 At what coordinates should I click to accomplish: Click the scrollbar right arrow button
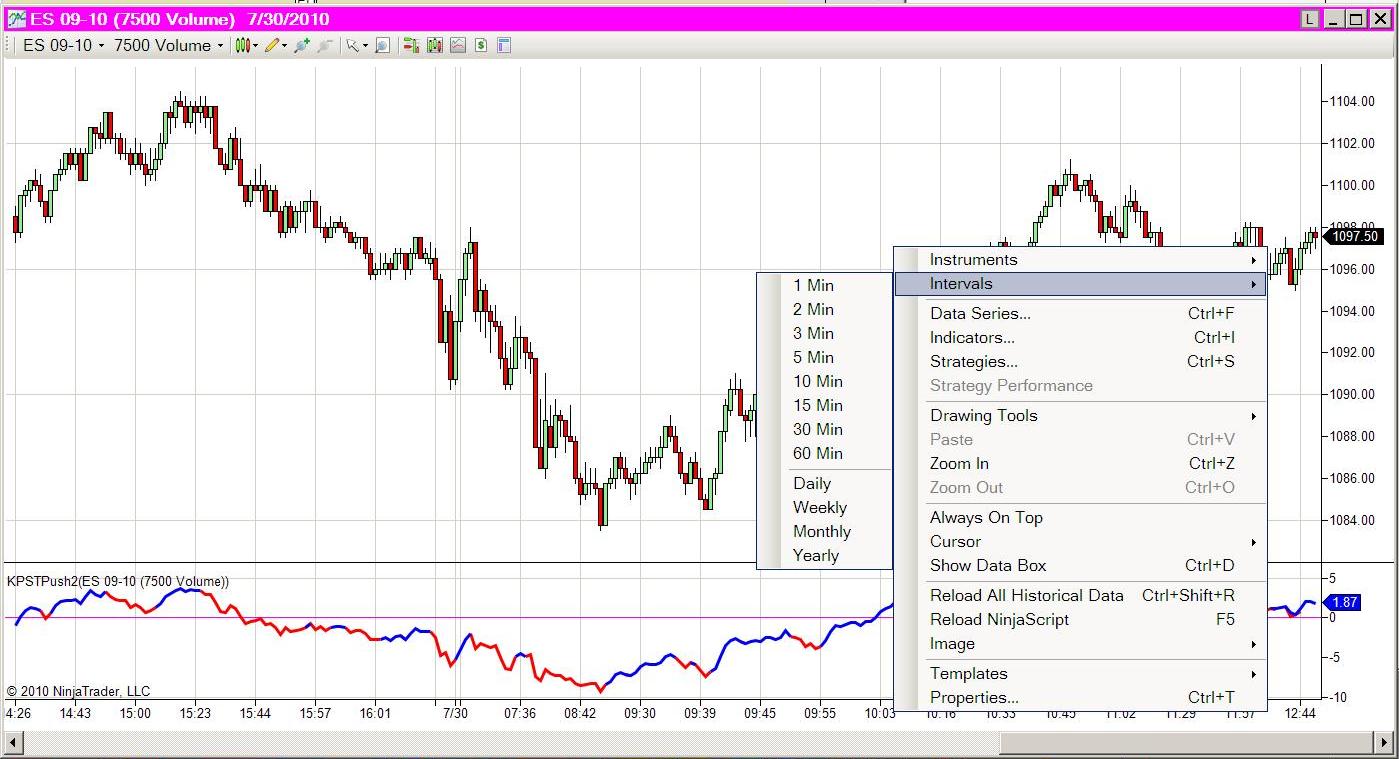pos(1384,743)
